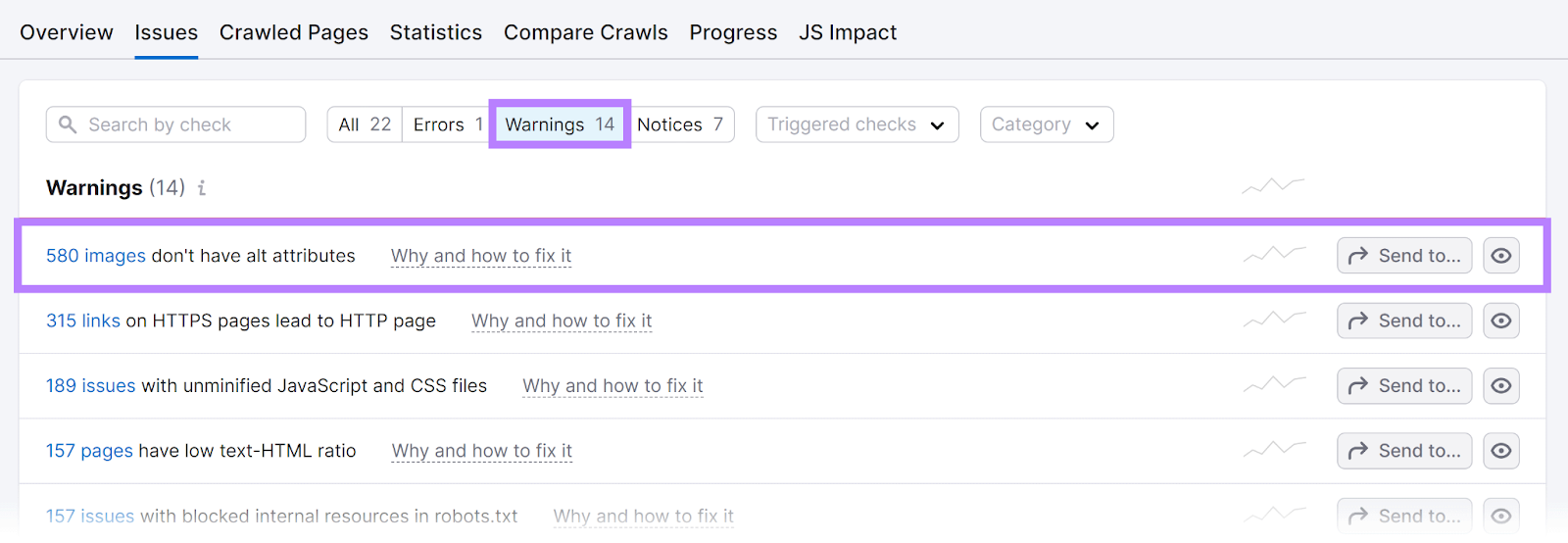1568x543 pixels.
Task: Click the trend graph icon for unminified files row
Action: 1274,384
